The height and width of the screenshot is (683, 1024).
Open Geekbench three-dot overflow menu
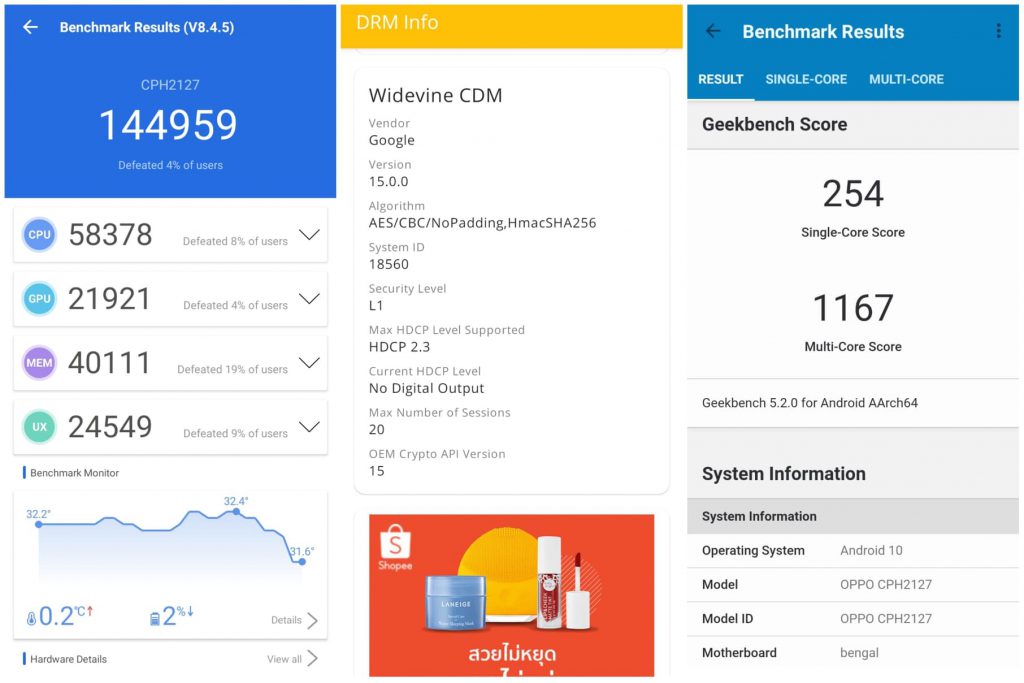click(x=998, y=31)
